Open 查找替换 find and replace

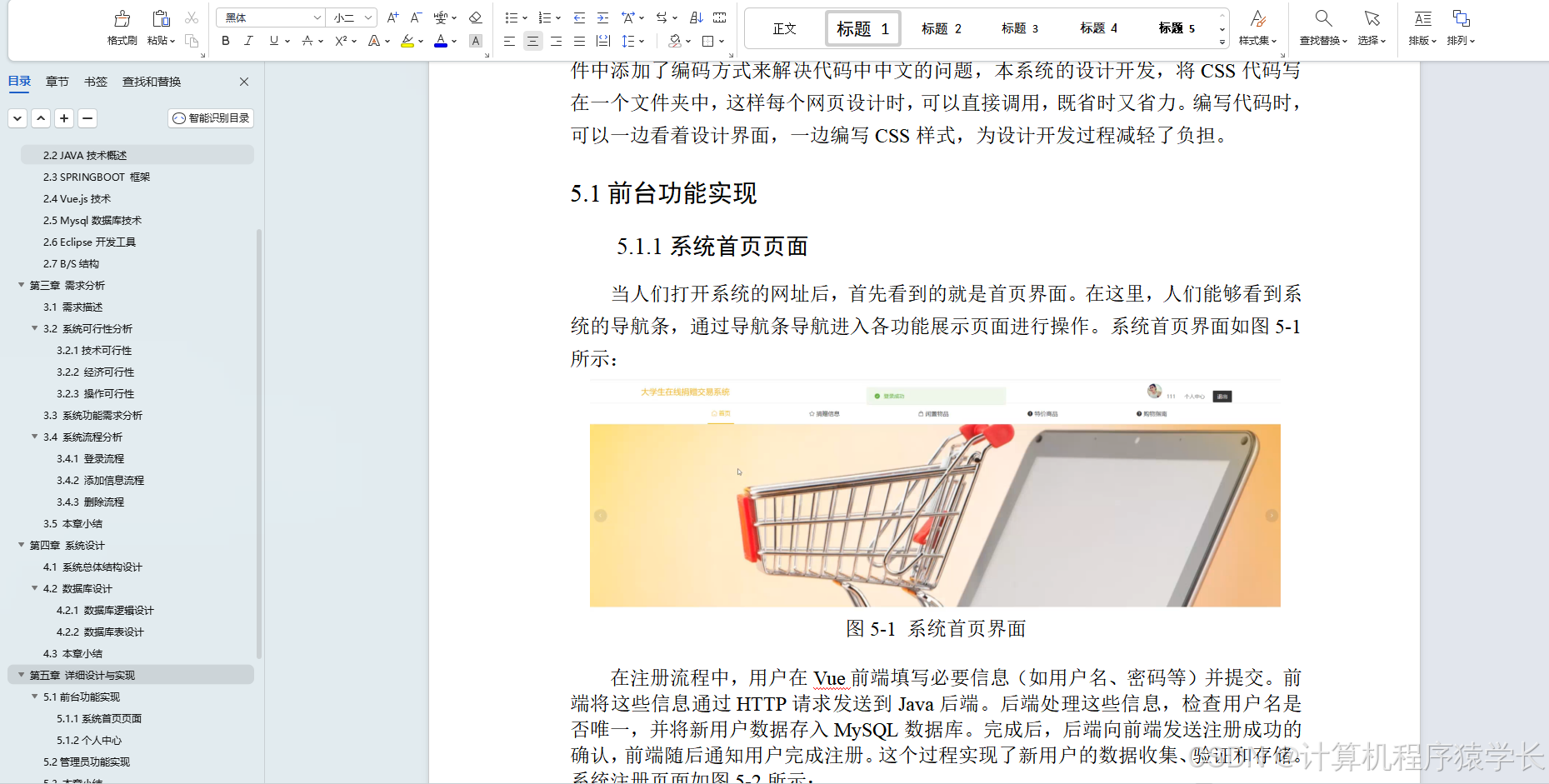1323,27
